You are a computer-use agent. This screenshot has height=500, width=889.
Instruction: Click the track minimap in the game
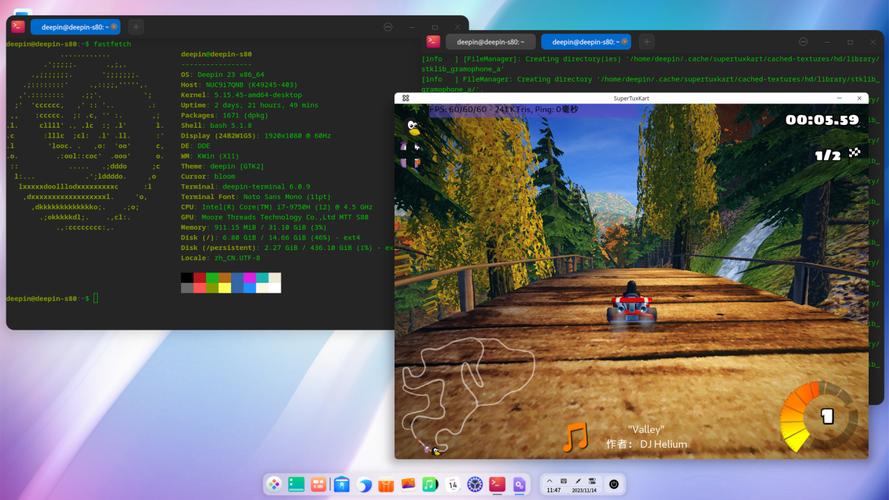click(468, 396)
